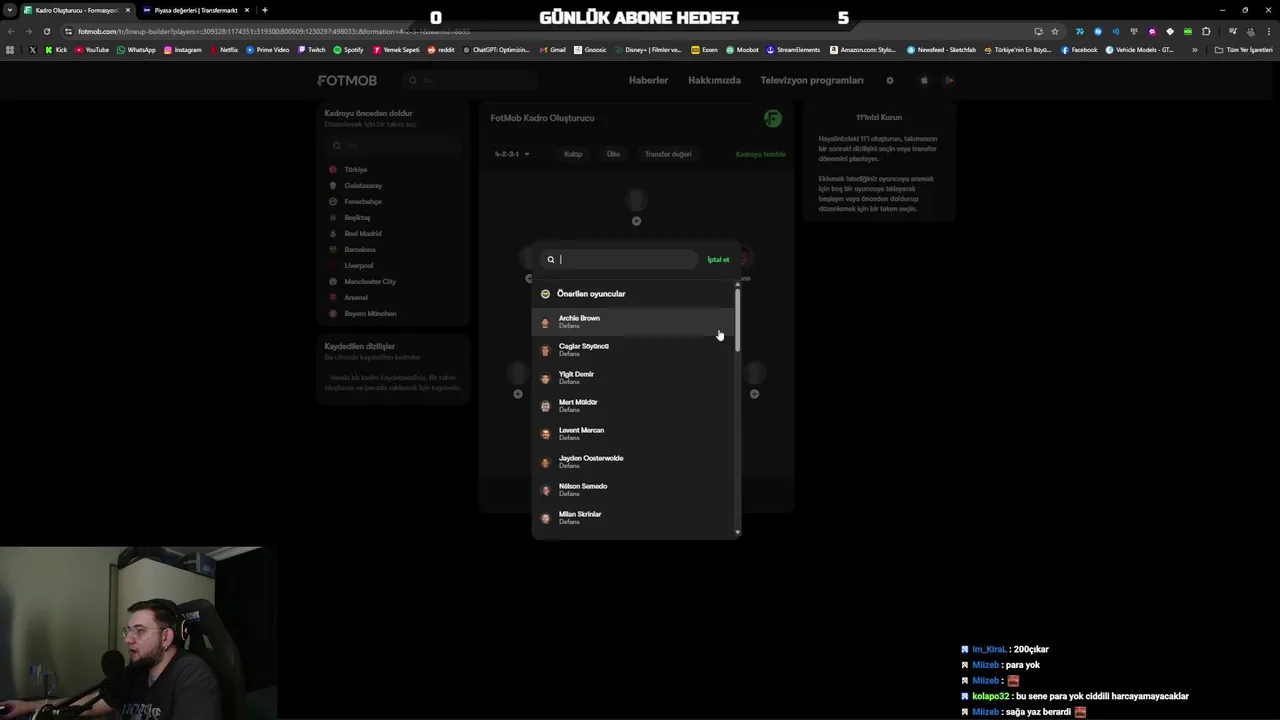Choose Manchester City in the prefill list
The height and width of the screenshot is (720, 1280).
point(394,281)
